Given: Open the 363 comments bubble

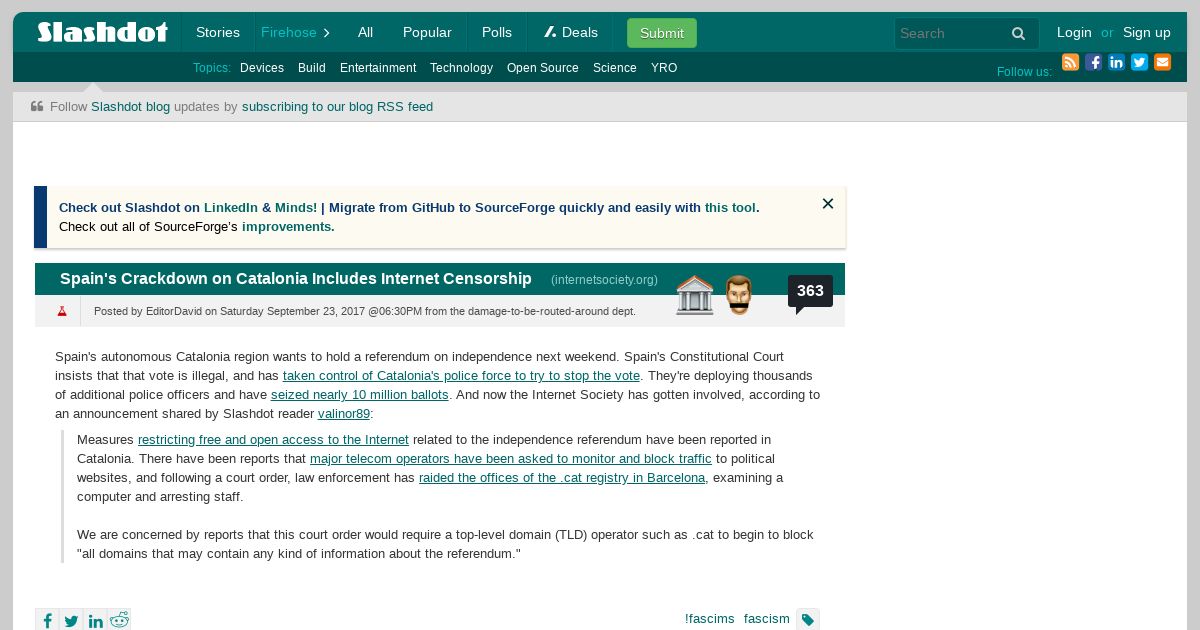Looking at the screenshot, I should tap(810, 291).
